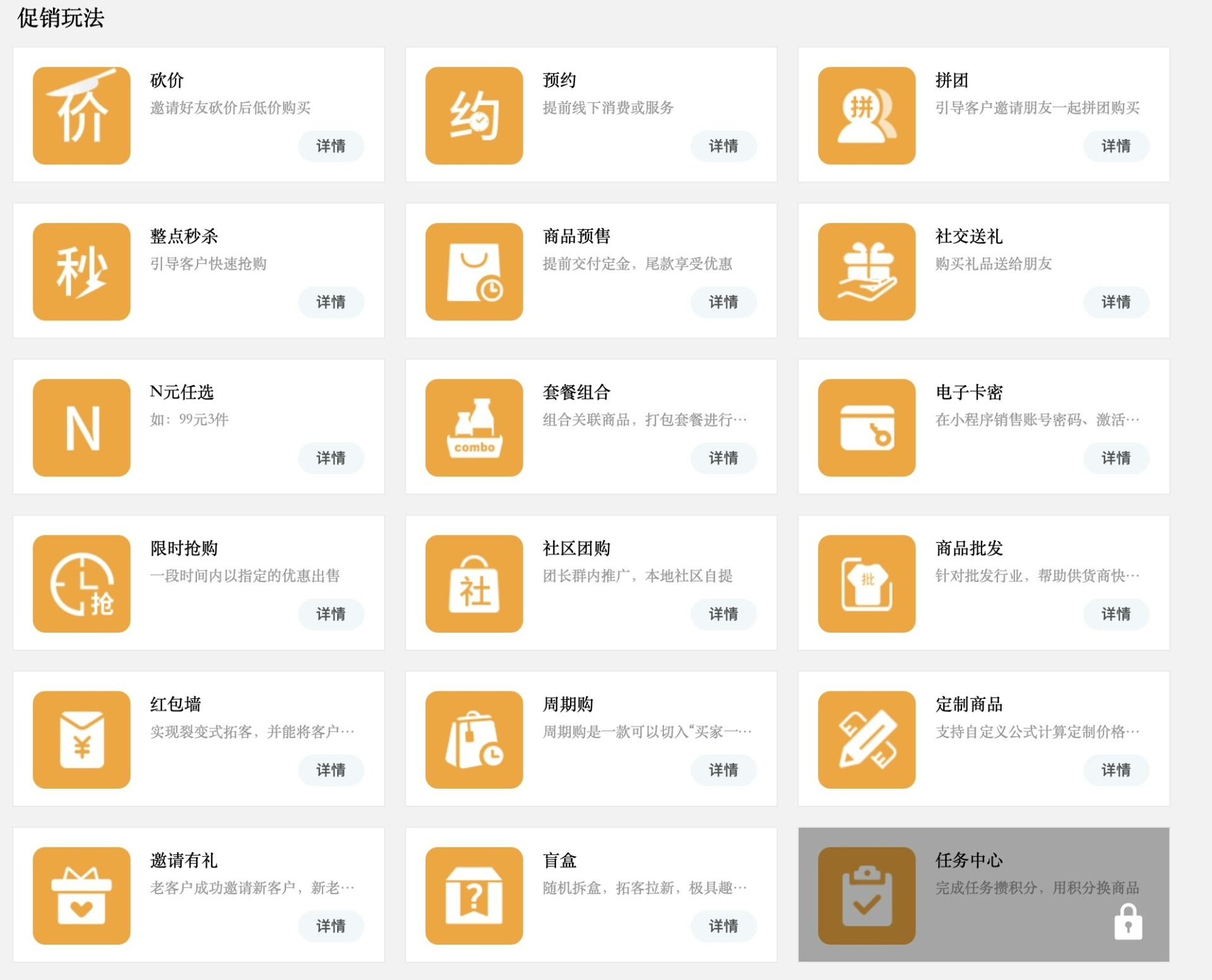Click 详情 button for 邀请有礼
Screen dimensions: 1212x980
[x=331, y=926]
